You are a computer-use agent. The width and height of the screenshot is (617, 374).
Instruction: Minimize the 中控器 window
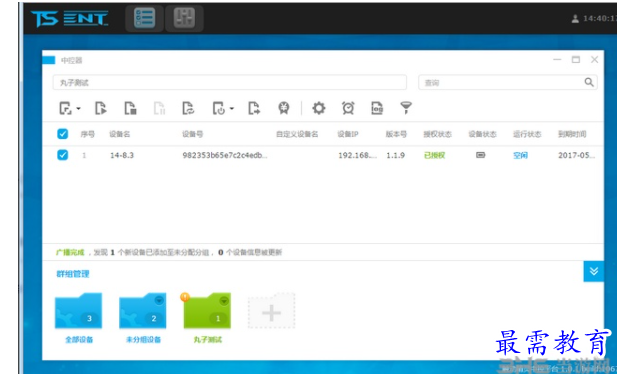point(557,59)
